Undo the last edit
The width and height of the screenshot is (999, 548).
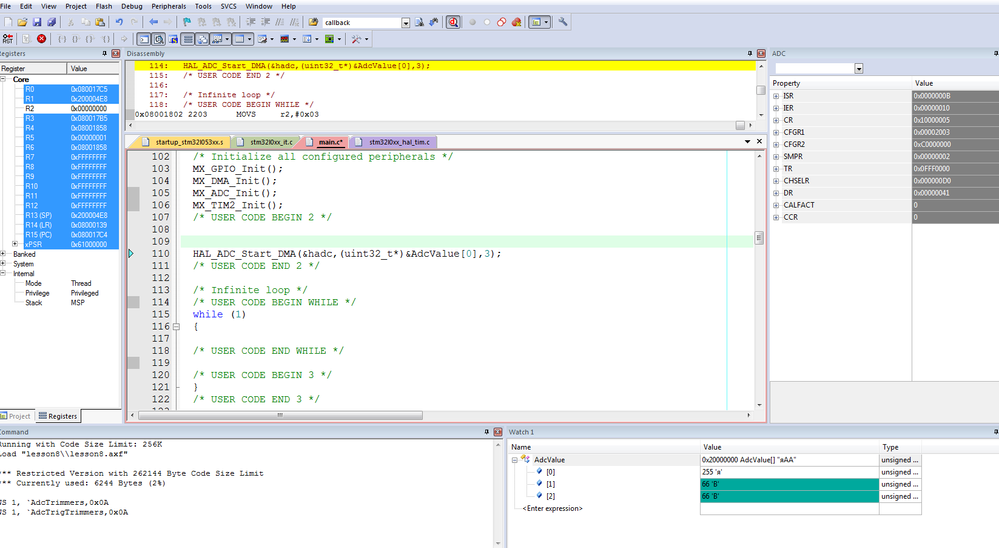119,22
